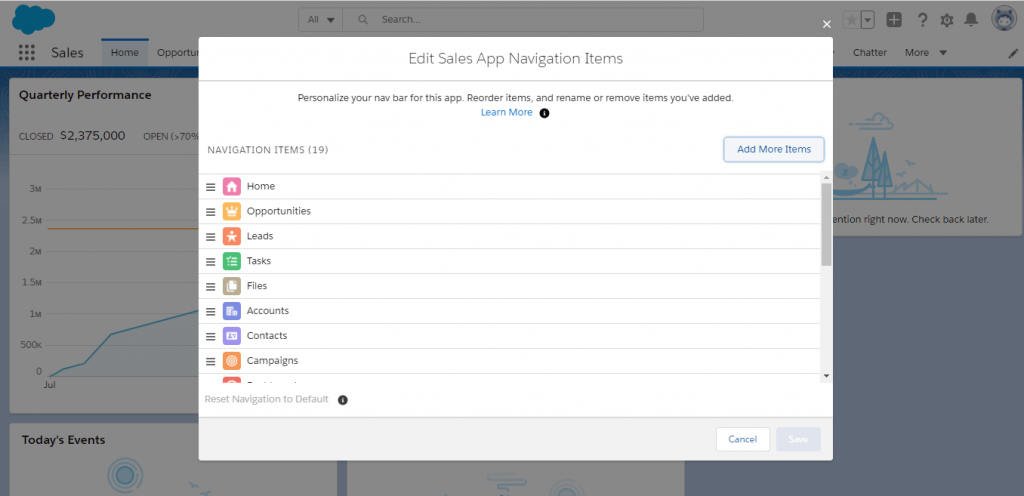Click the Save button
This screenshot has height=496, width=1024.
click(x=798, y=440)
